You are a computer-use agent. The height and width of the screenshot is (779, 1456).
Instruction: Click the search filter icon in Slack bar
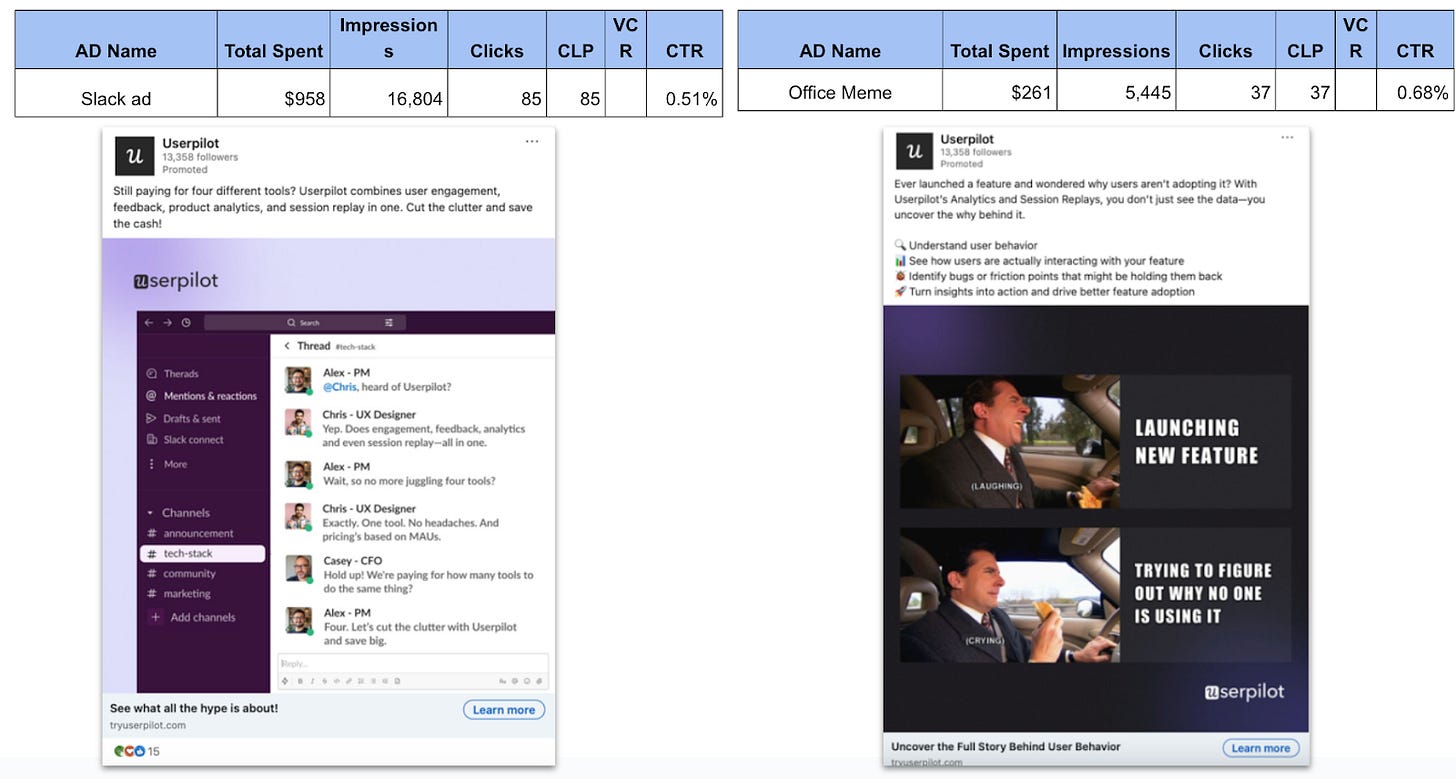tap(389, 323)
